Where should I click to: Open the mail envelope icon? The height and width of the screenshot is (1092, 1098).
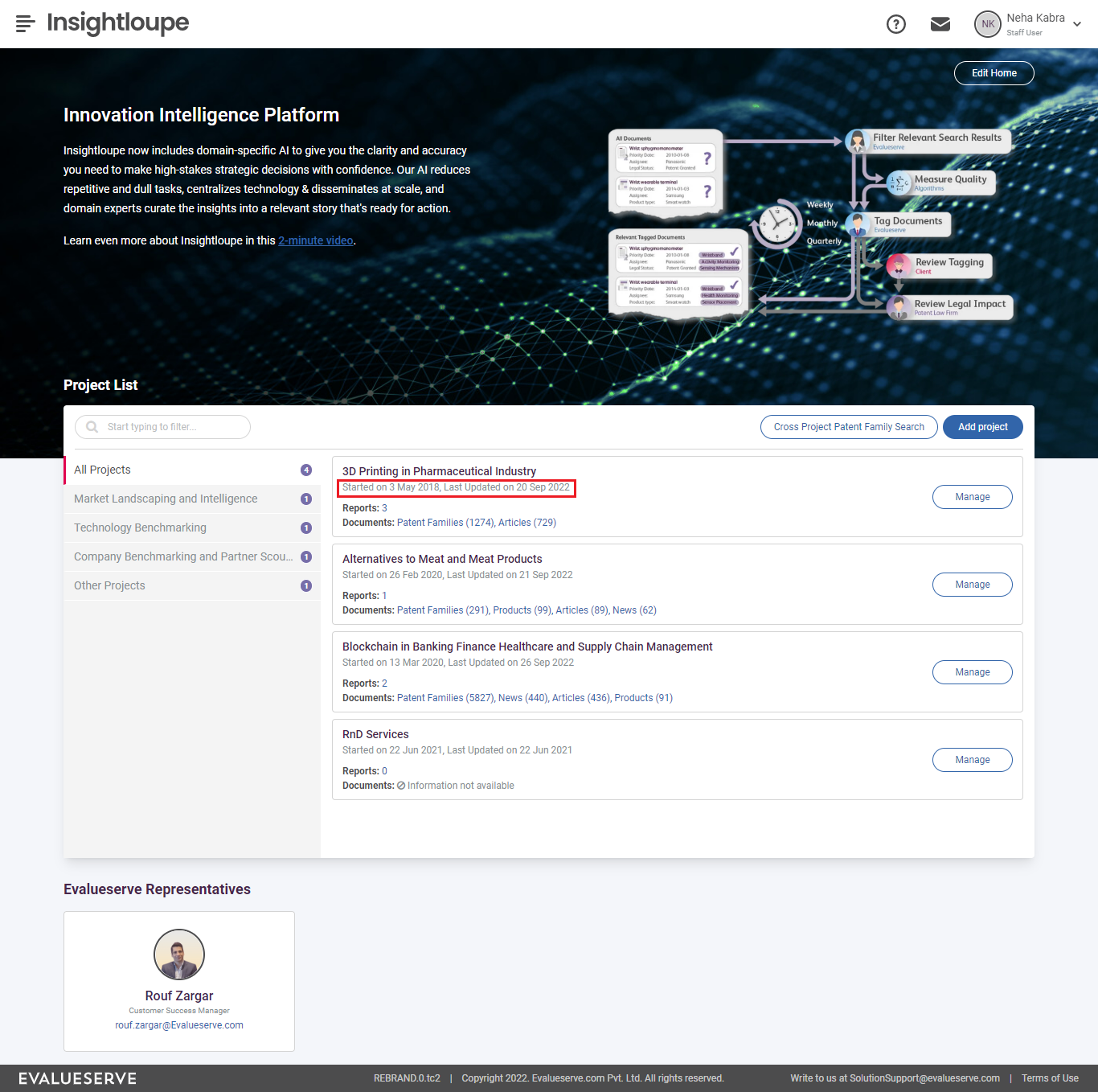click(x=940, y=24)
